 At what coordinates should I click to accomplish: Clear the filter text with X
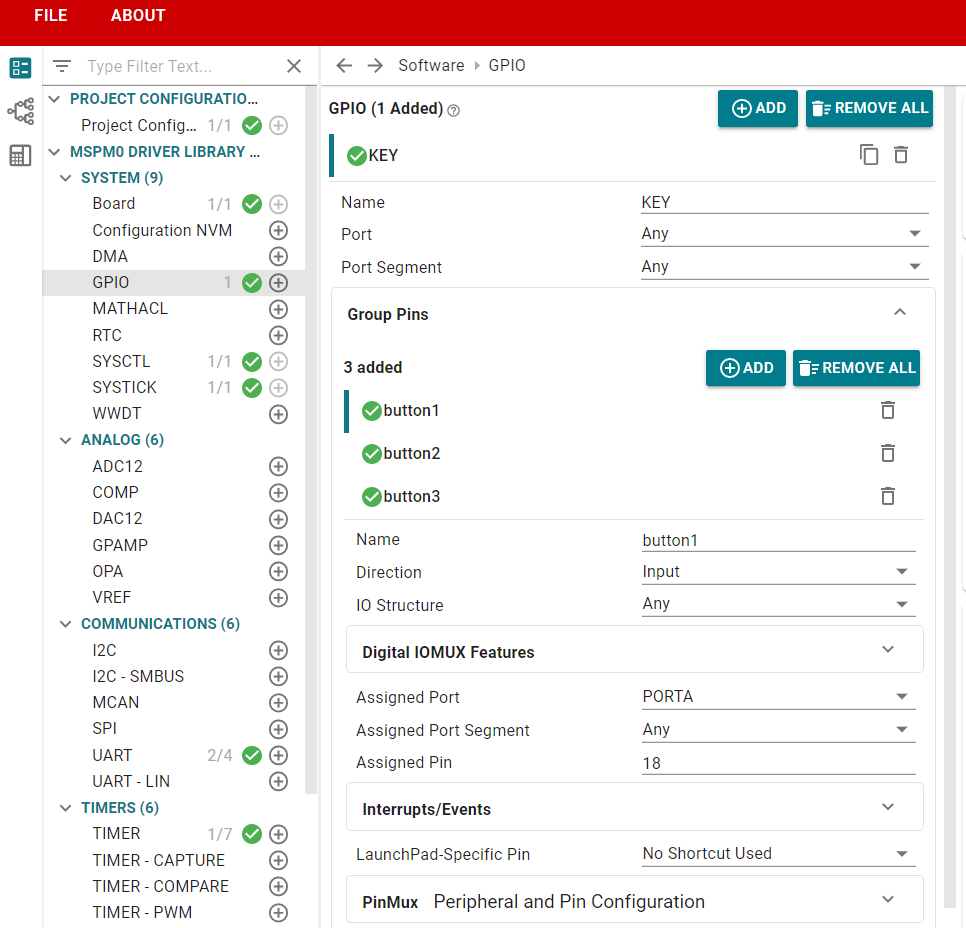tap(294, 66)
